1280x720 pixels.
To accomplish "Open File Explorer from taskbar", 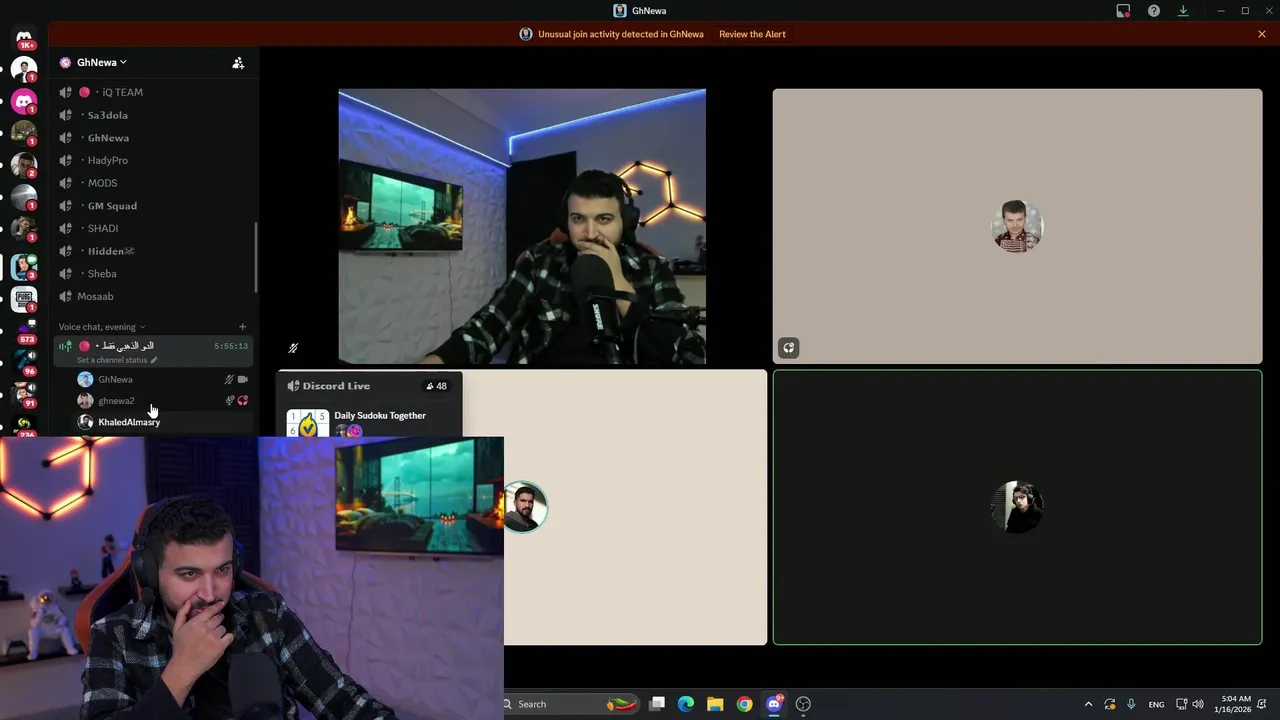I will tap(715, 704).
